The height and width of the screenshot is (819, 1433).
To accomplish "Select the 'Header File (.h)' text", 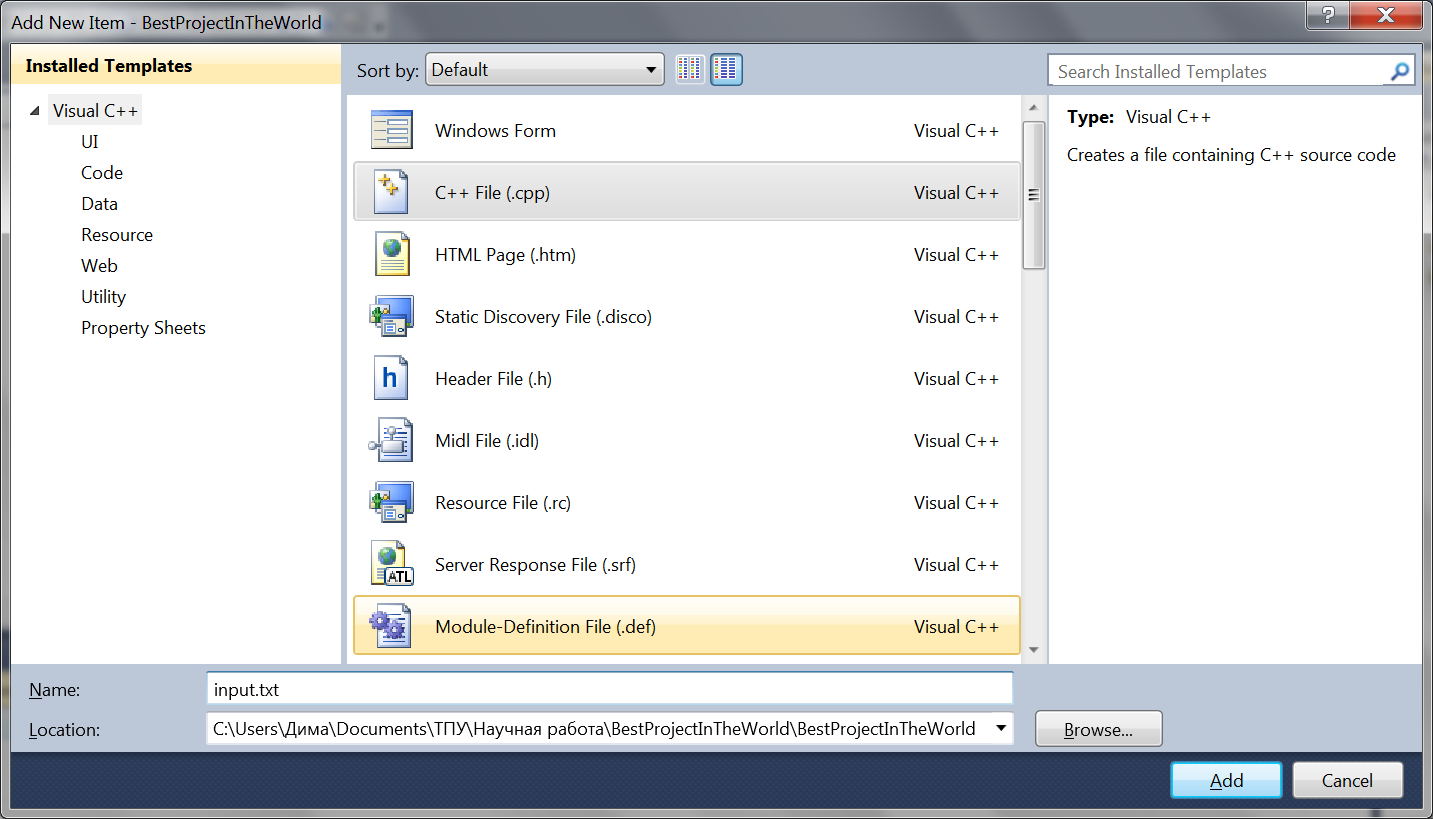I will pos(493,379).
